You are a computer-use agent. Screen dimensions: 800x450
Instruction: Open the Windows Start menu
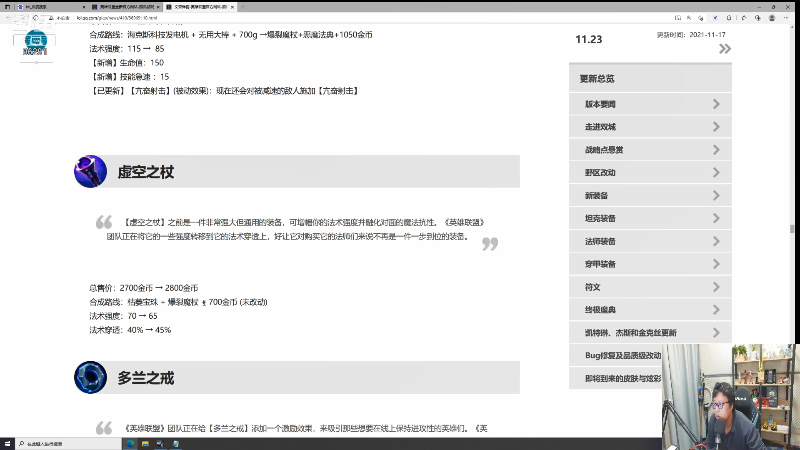7,444
